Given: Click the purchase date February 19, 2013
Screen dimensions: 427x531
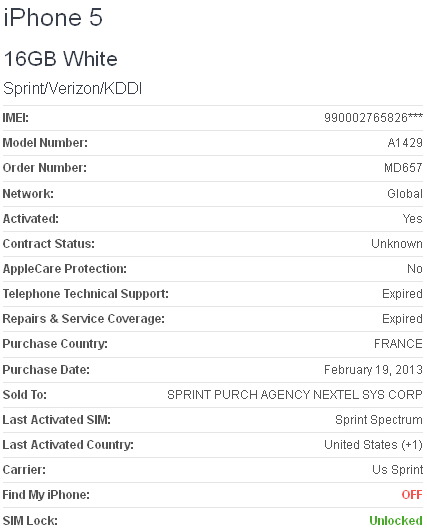Looking at the screenshot, I should 373,369.
